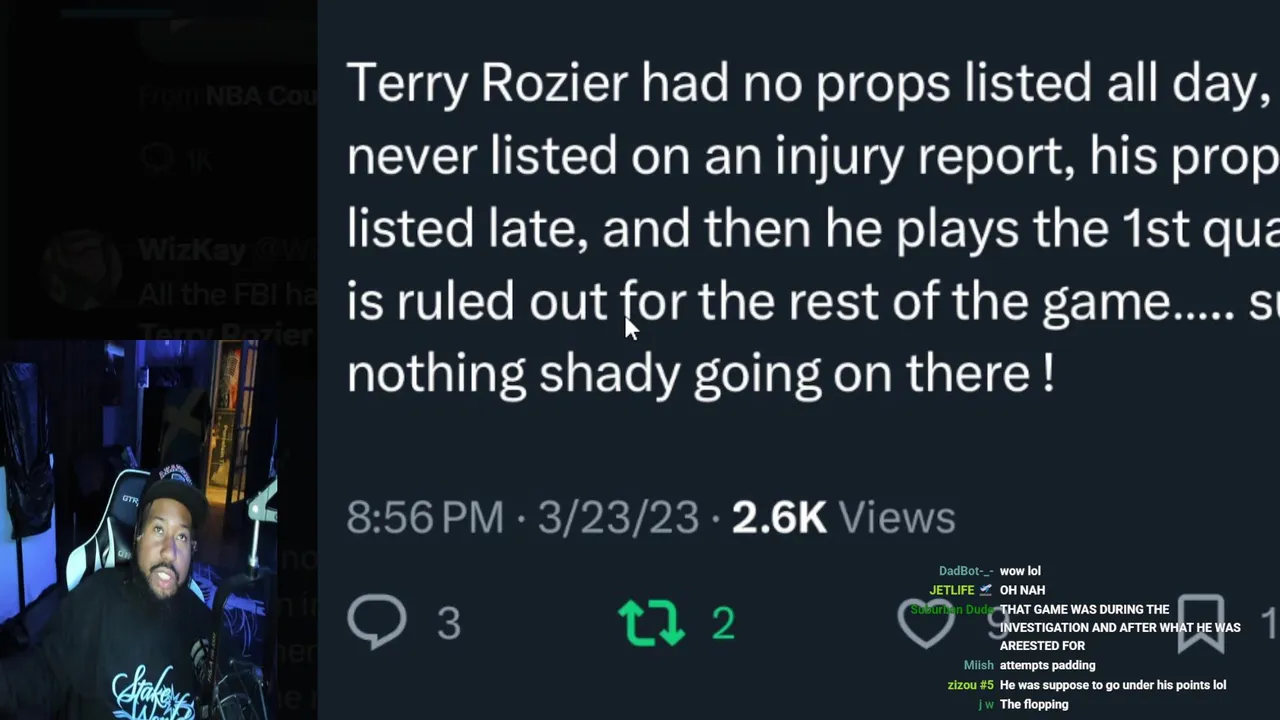Click the reply count number 3
Screen dimensions: 1280x720
tap(449, 623)
